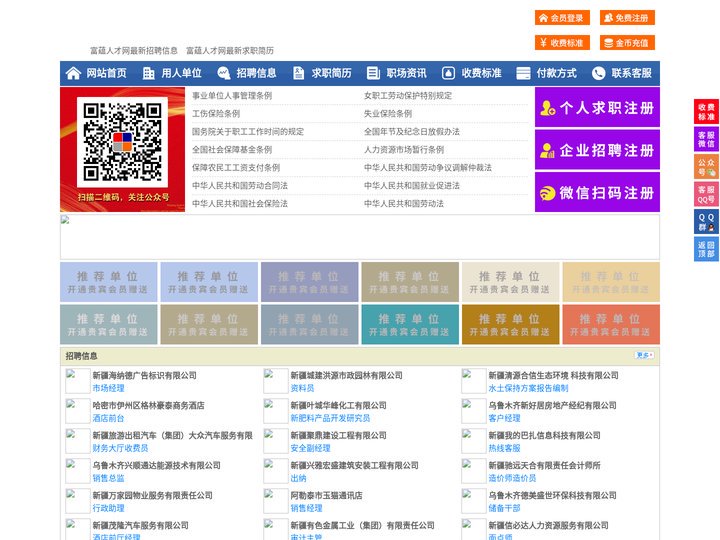Viewport: 720px width, 540px height.
Task: Click the document icon beside 求职简历
Action: 298,73
